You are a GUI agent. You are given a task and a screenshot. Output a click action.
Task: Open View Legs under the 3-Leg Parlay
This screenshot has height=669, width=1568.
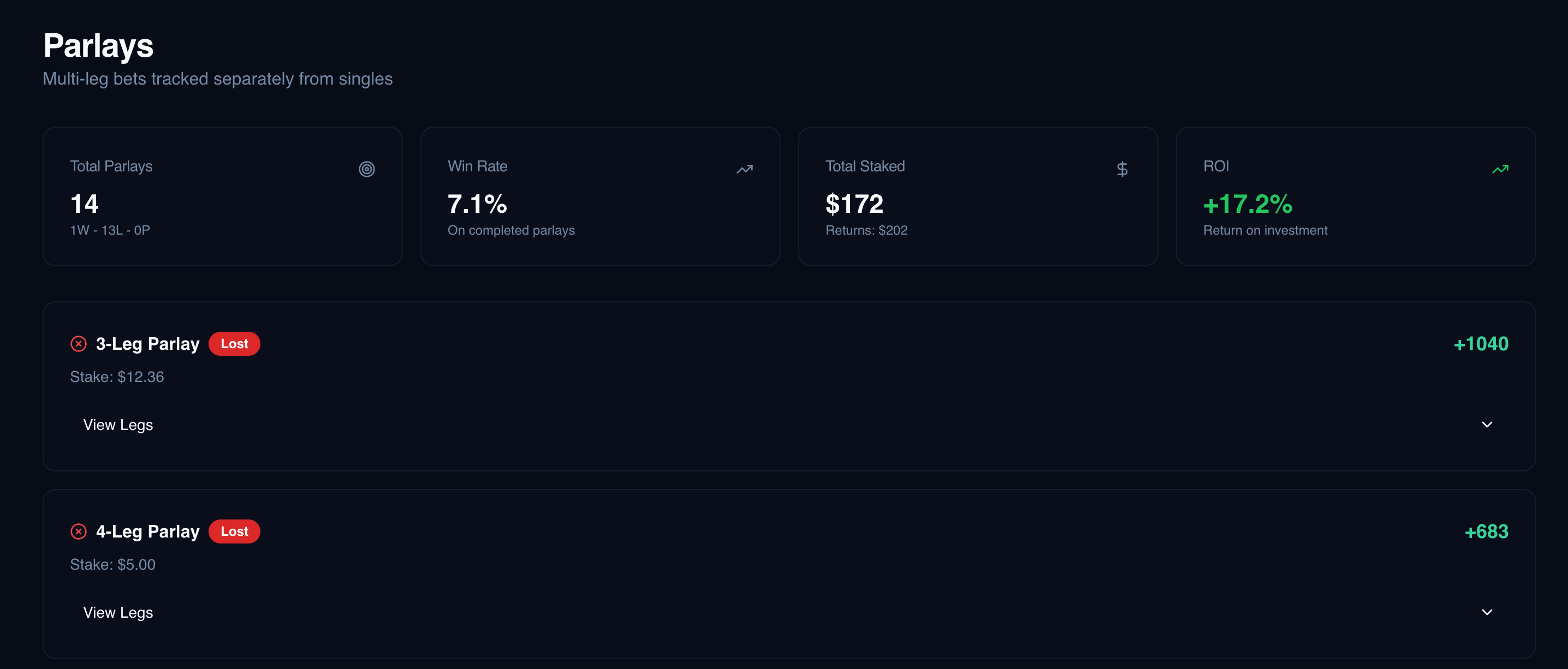[x=118, y=425]
